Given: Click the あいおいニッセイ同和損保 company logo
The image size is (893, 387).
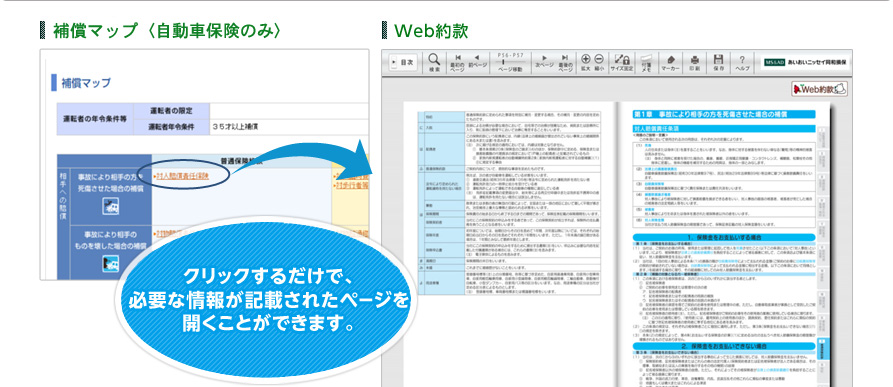Looking at the screenshot, I should (x=805, y=62).
